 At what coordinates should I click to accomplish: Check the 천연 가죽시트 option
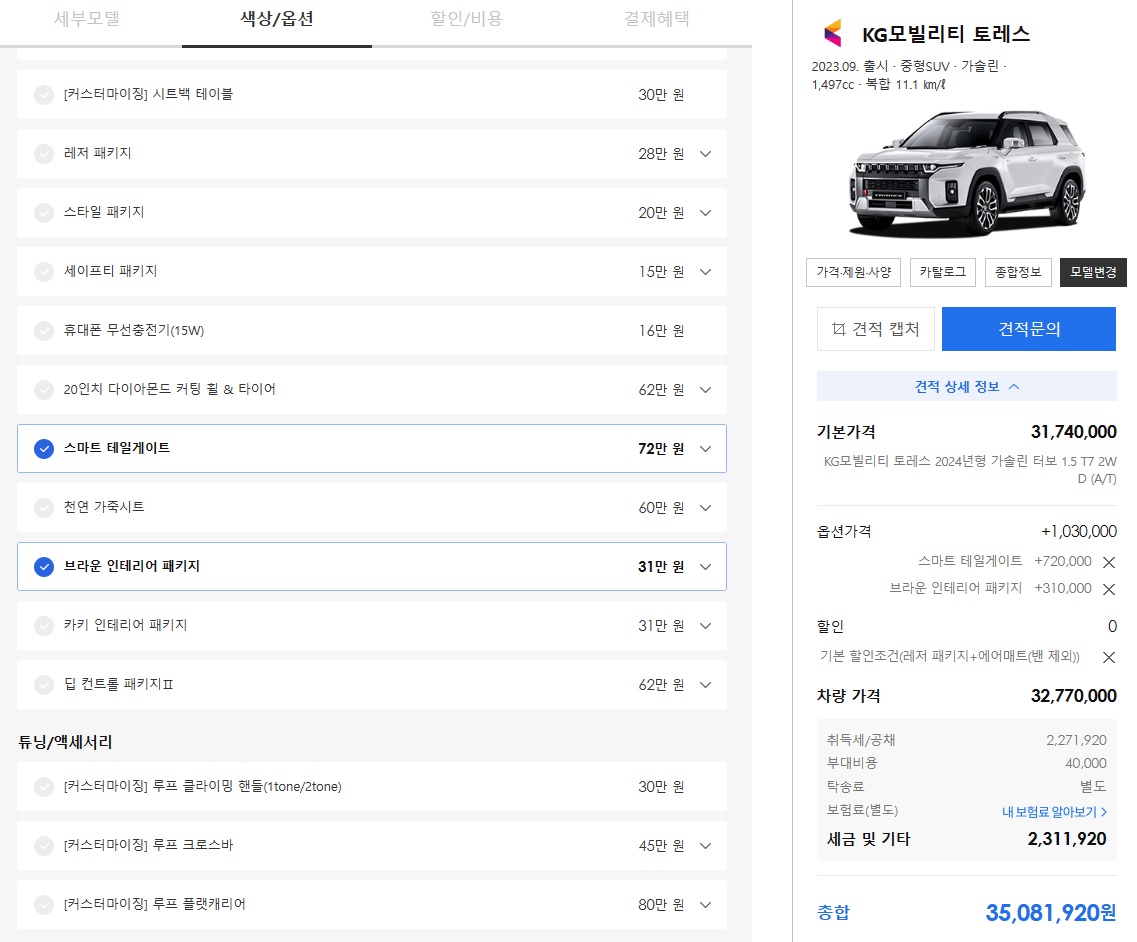pyautogui.click(x=44, y=508)
